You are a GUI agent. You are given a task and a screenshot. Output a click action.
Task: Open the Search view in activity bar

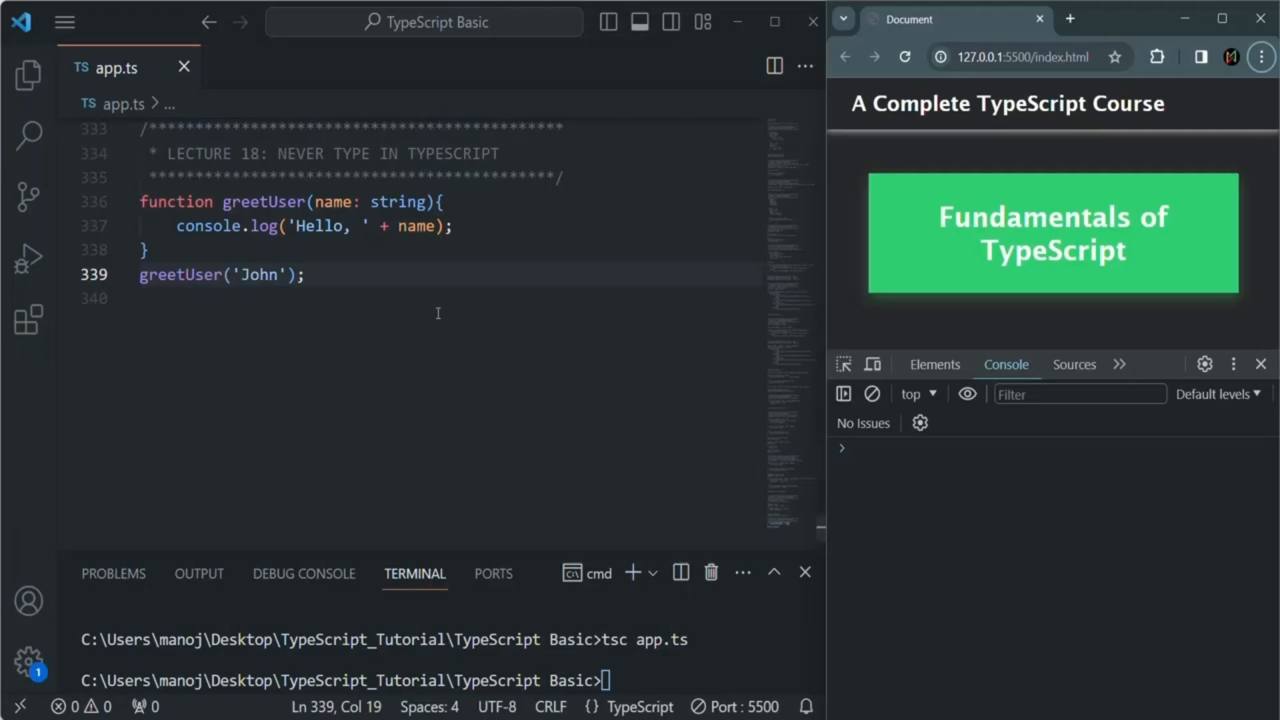pyautogui.click(x=29, y=135)
